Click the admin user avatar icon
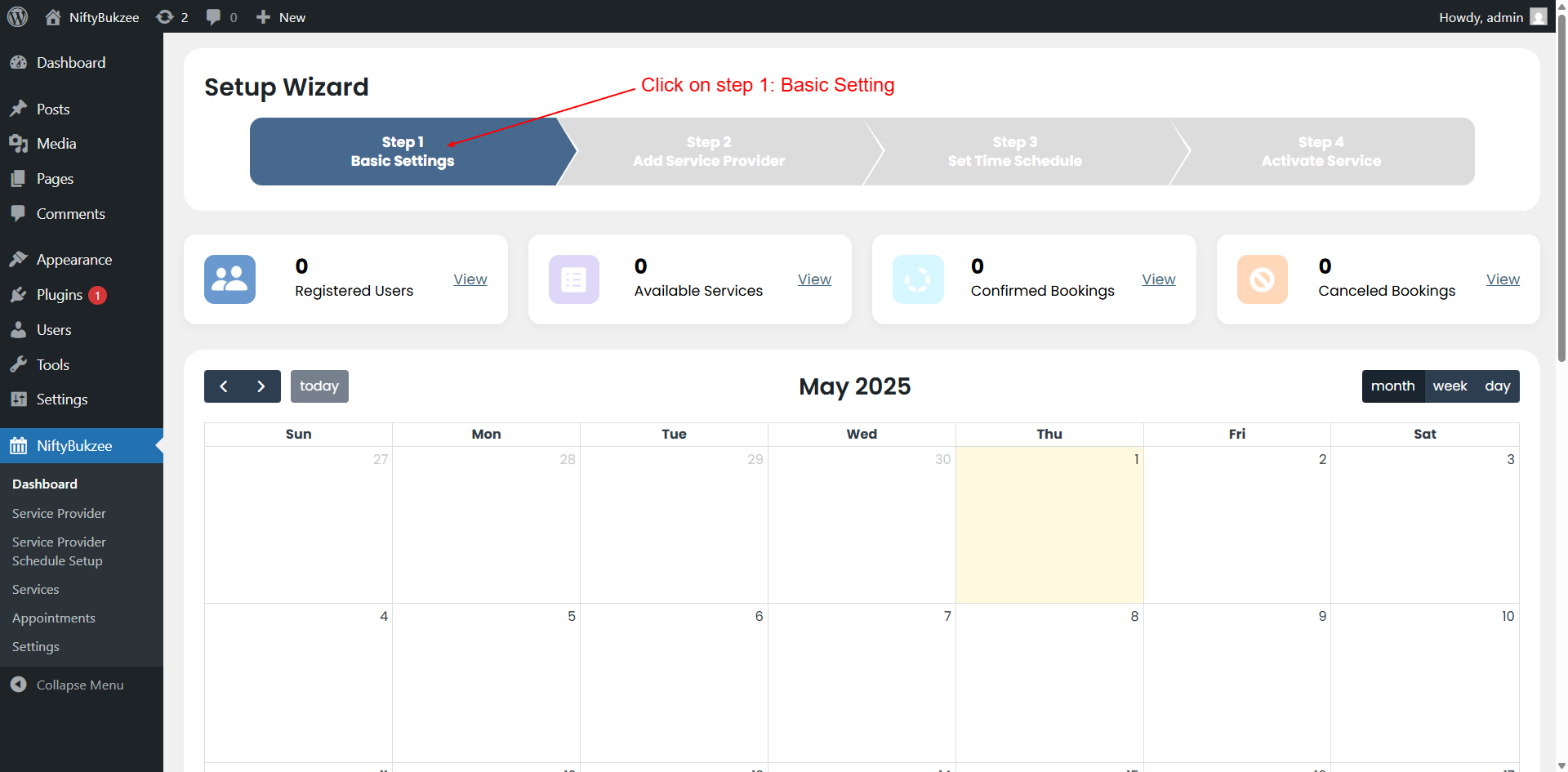 [x=1538, y=17]
